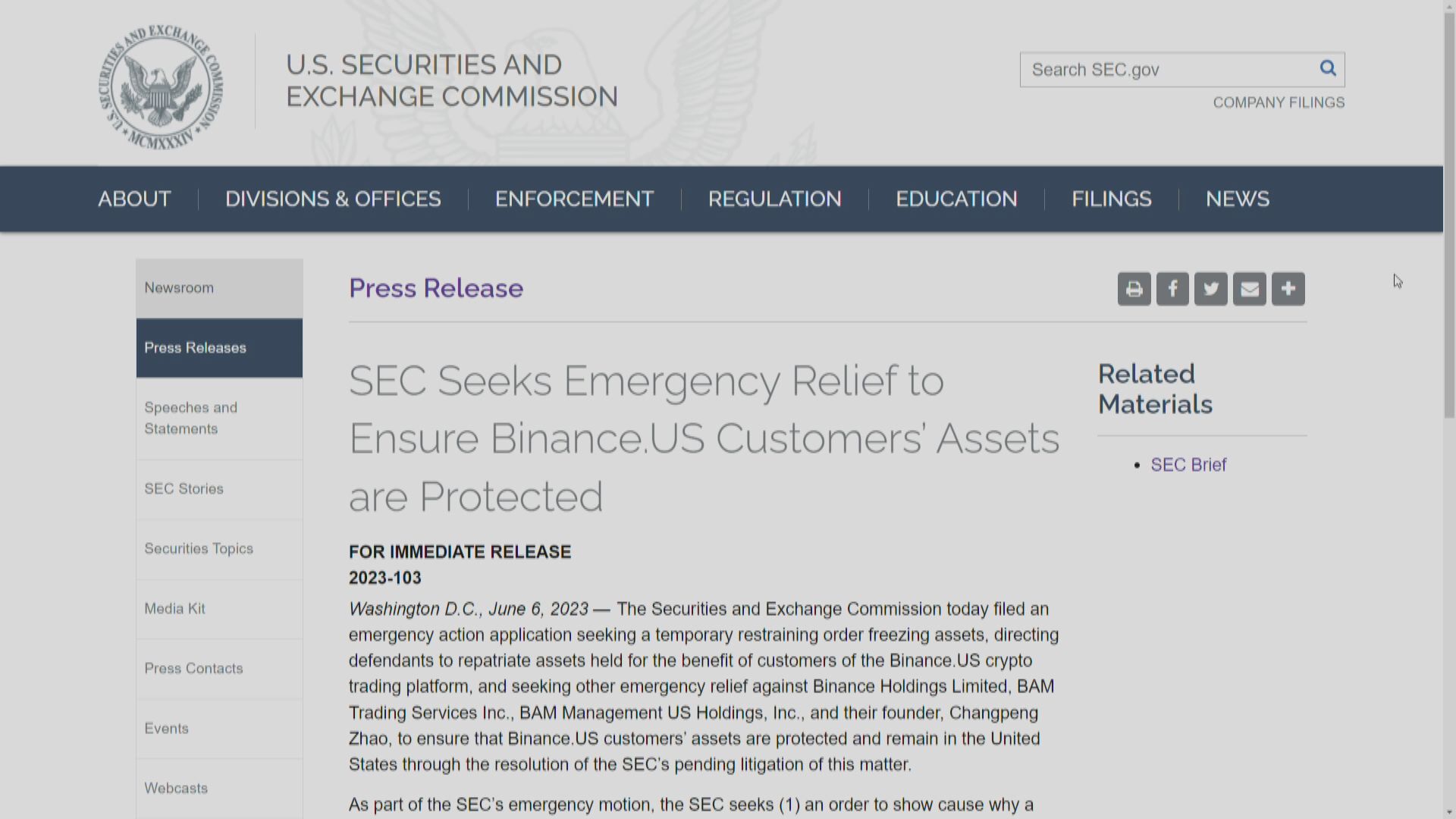
Task: Open Press Contacts from the sidebar
Action: pyautogui.click(x=194, y=668)
